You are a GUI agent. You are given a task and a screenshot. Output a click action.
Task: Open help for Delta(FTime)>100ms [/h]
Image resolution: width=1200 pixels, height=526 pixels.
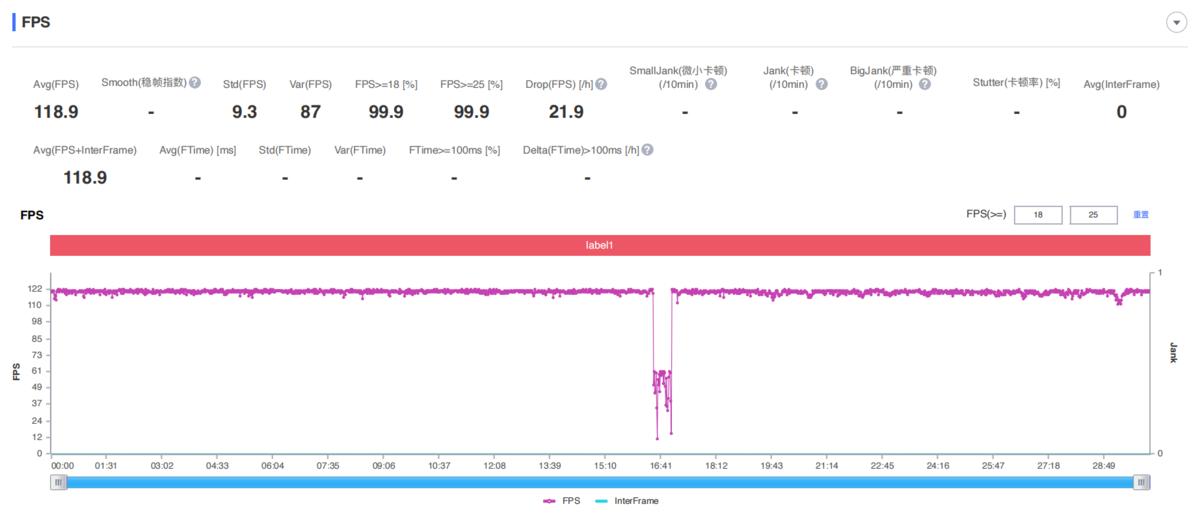tap(647, 150)
